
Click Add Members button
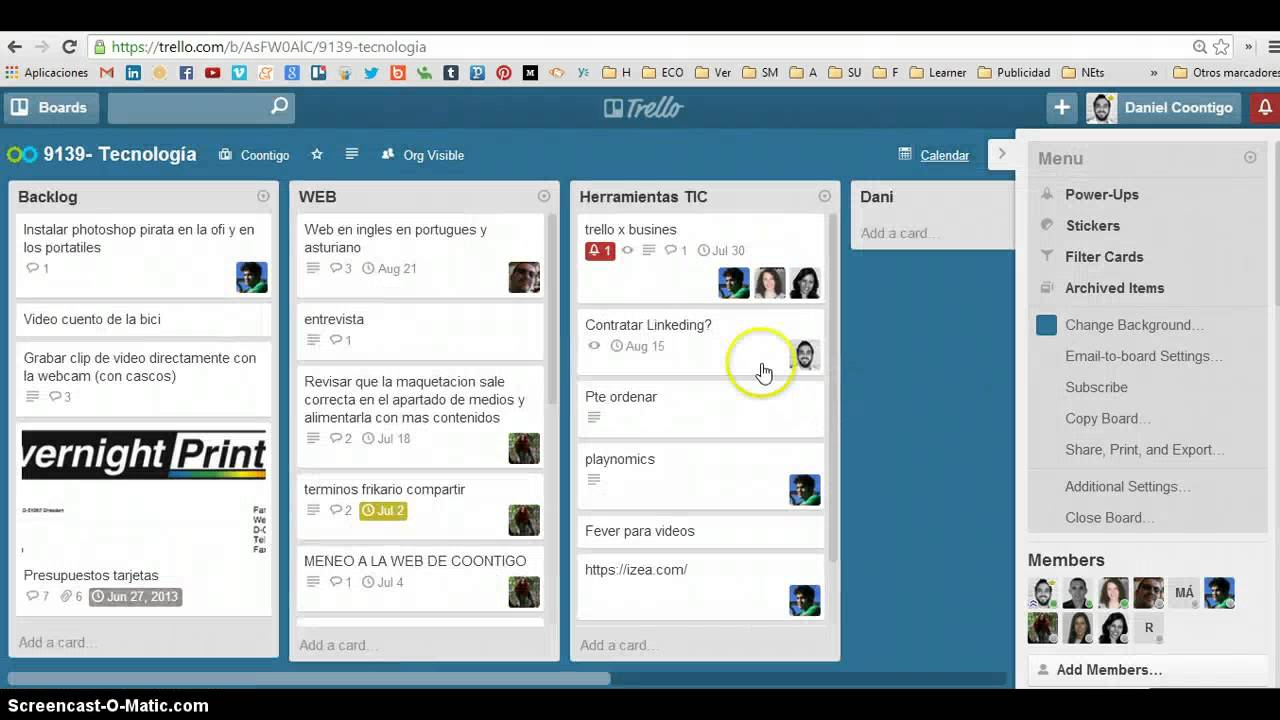[x=1147, y=670]
